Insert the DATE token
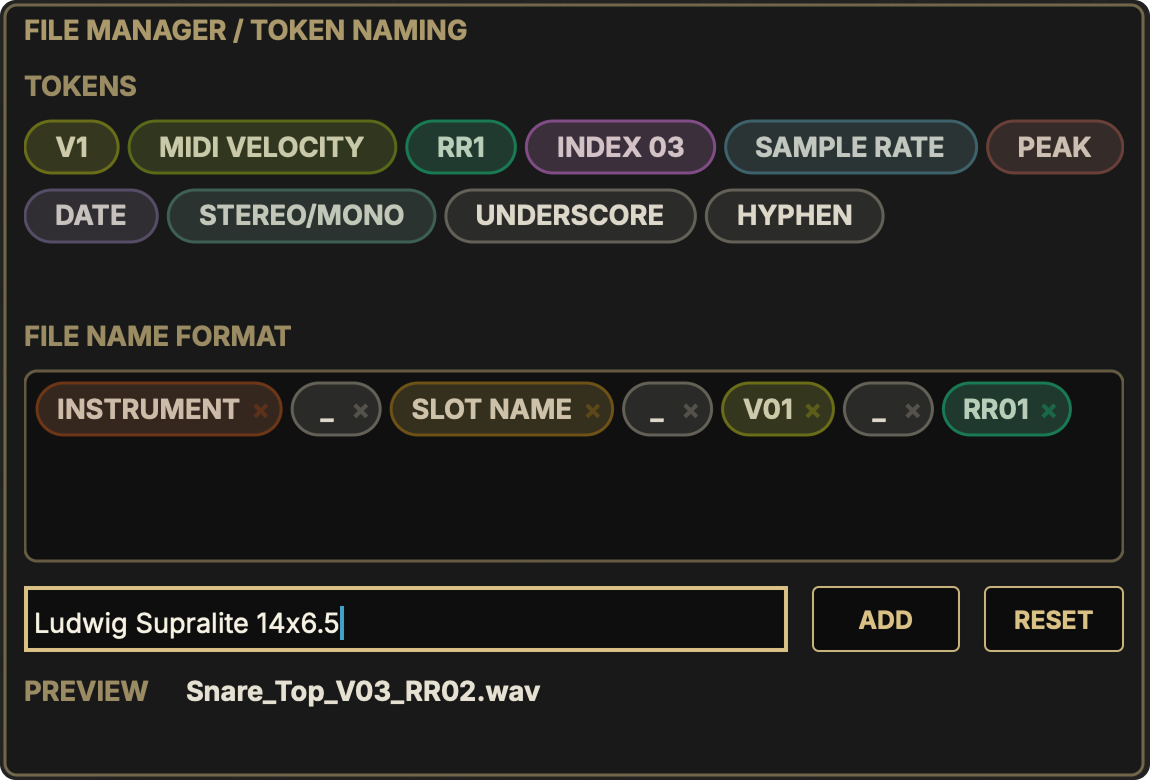The image size is (1150, 780). click(91, 216)
